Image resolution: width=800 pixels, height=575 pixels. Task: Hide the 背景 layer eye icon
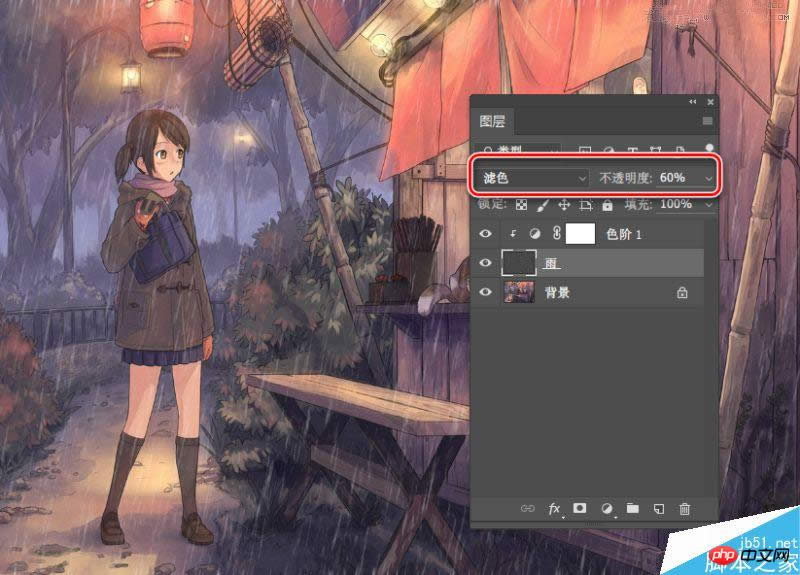pos(486,292)
